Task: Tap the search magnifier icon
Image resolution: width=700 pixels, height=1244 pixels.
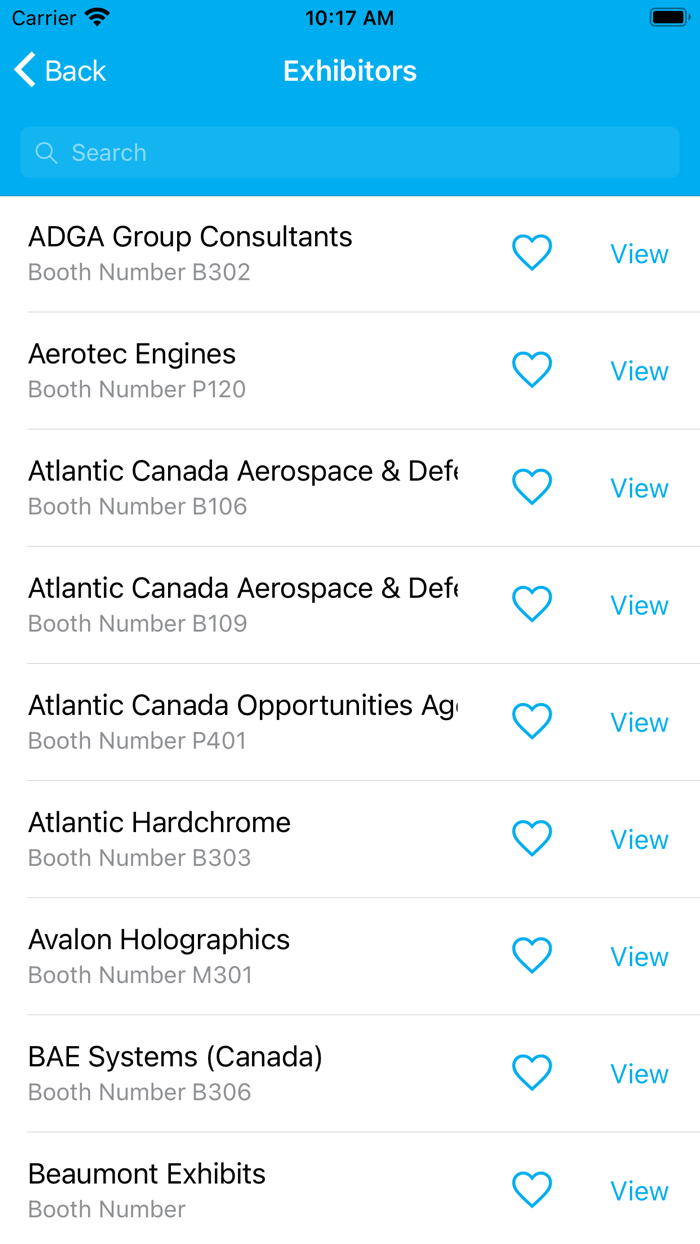Action: 46,152
